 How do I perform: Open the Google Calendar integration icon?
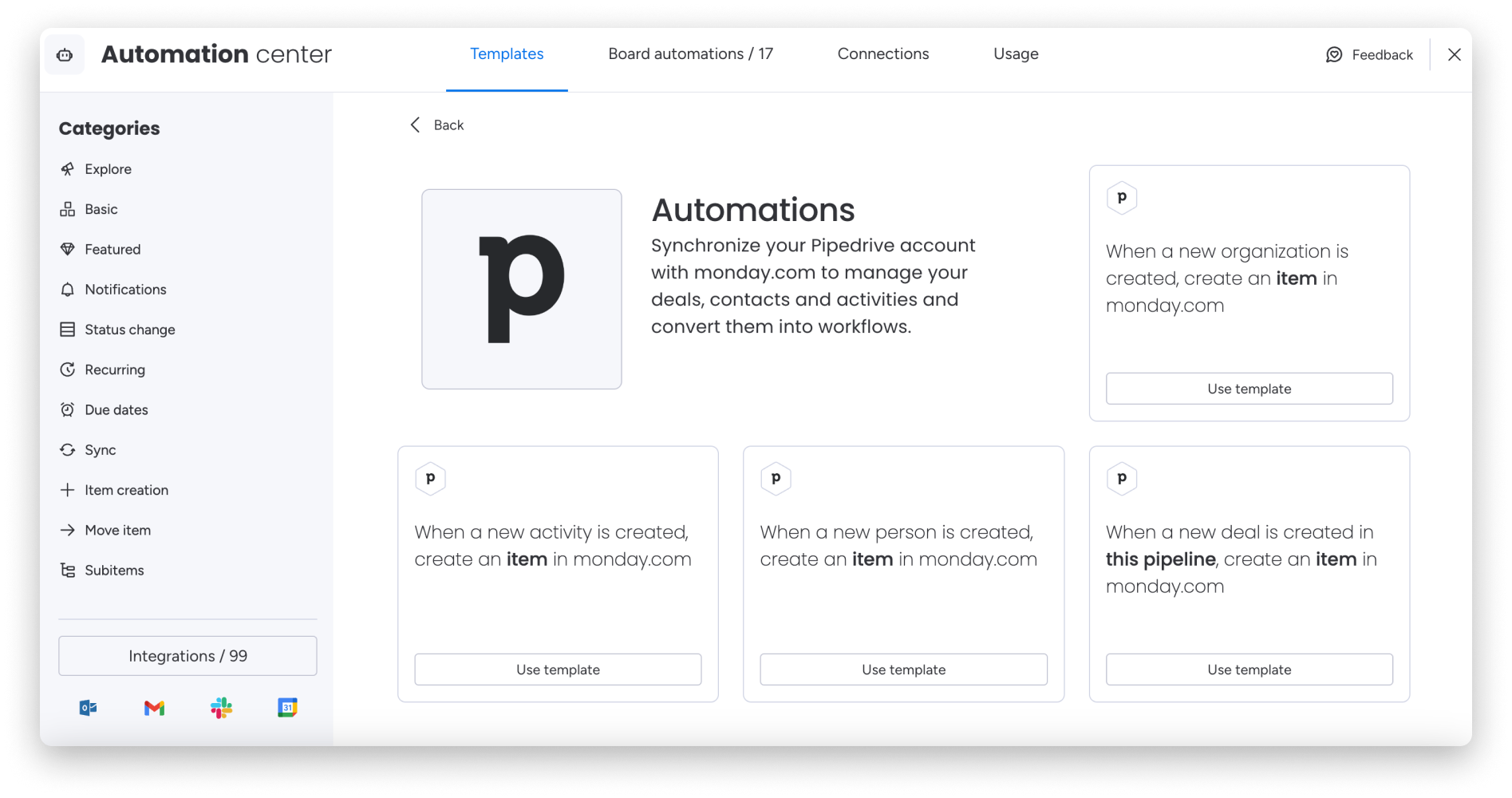coord(287,708)
